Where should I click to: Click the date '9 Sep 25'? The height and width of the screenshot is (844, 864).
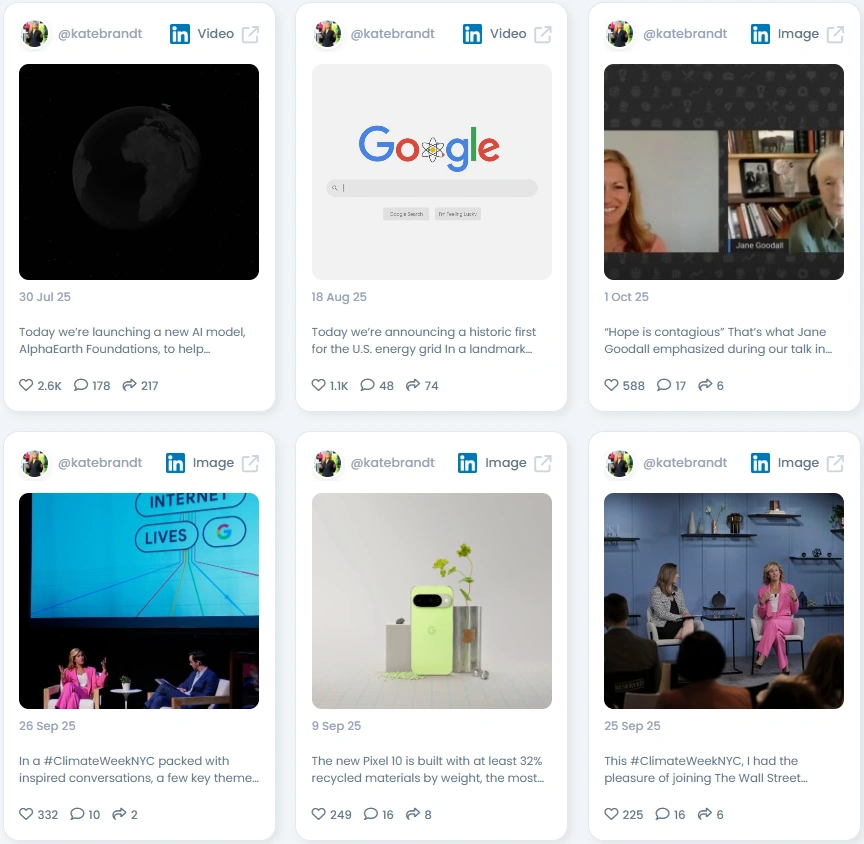coord(336,726)
